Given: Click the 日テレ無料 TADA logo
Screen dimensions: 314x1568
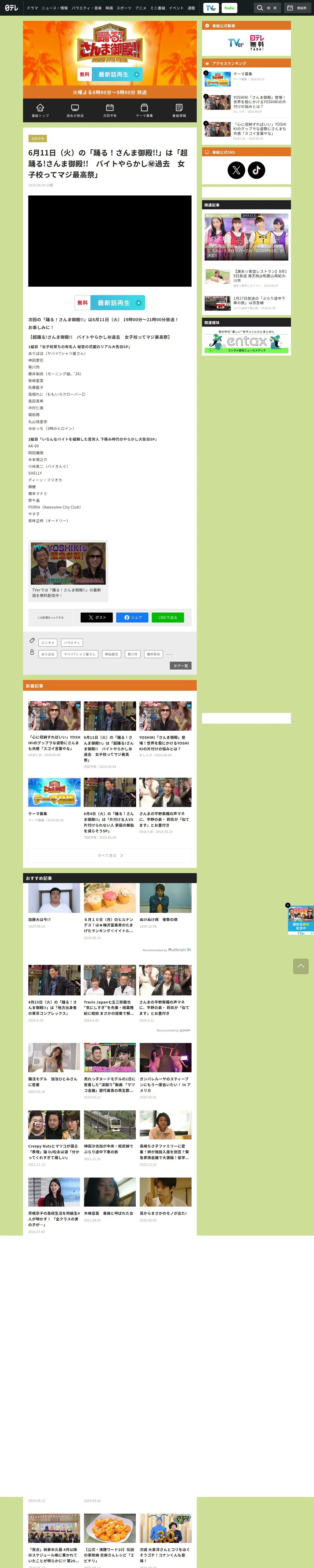Looking at the screenshot, I should click(257, 43).
